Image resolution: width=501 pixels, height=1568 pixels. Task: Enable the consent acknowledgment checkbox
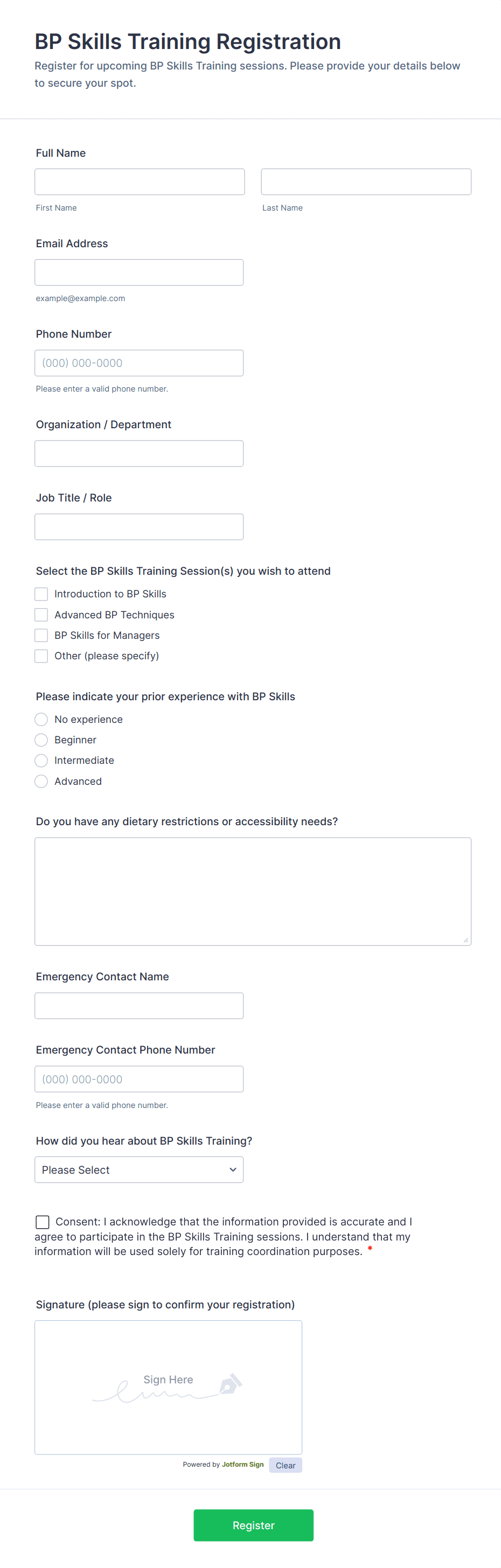pyautogui.click(x=42, y=1221)
